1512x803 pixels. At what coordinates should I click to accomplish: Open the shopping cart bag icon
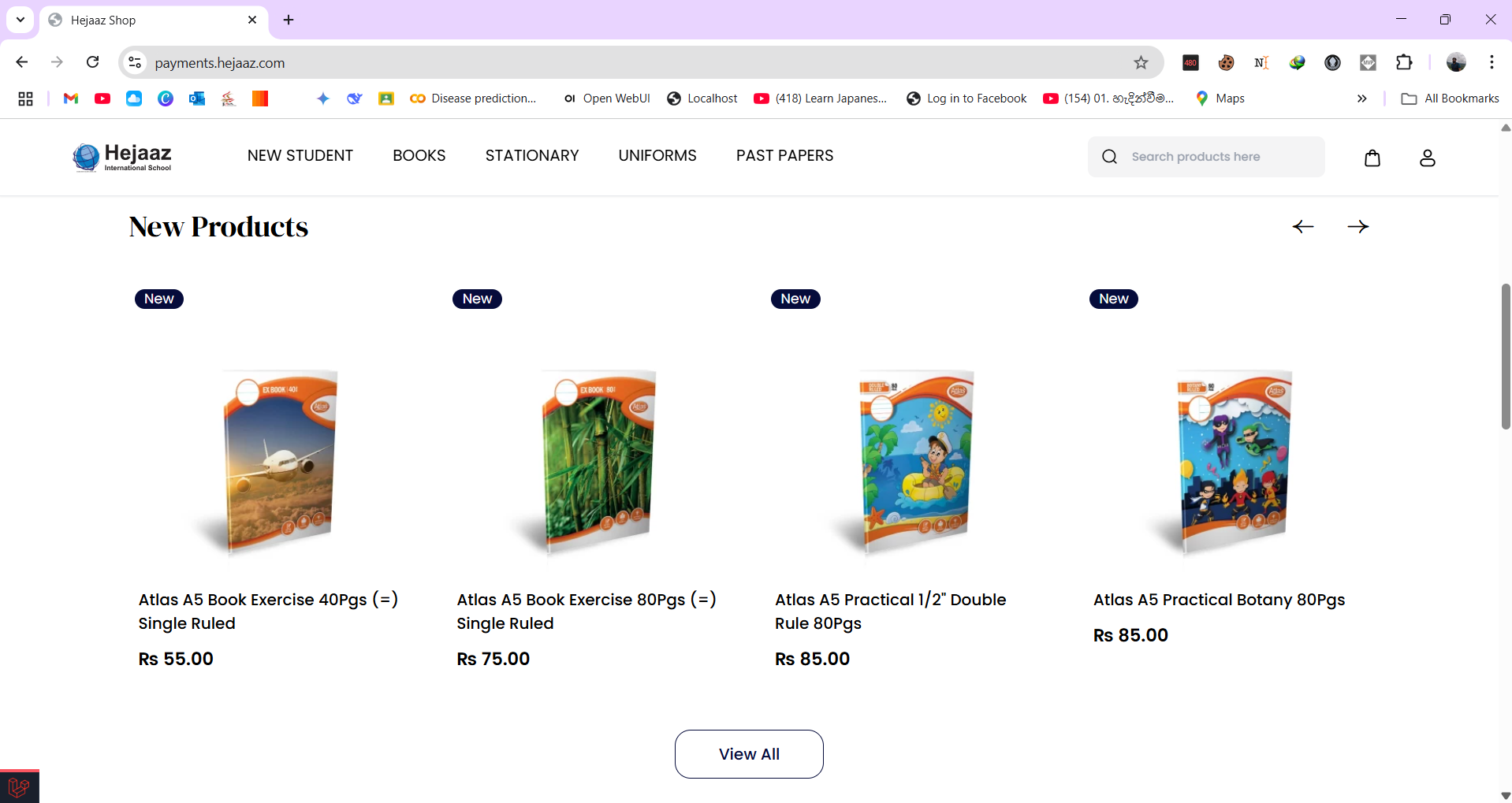coord(1372,158)
